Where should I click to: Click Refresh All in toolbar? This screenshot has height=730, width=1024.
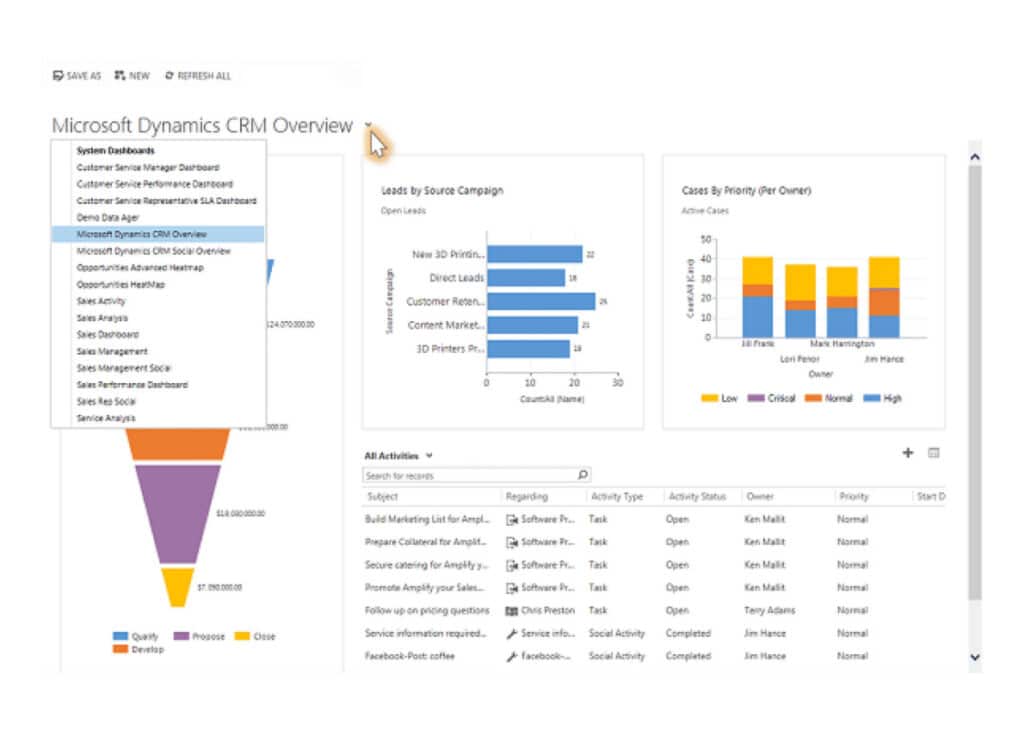point(198,76)
